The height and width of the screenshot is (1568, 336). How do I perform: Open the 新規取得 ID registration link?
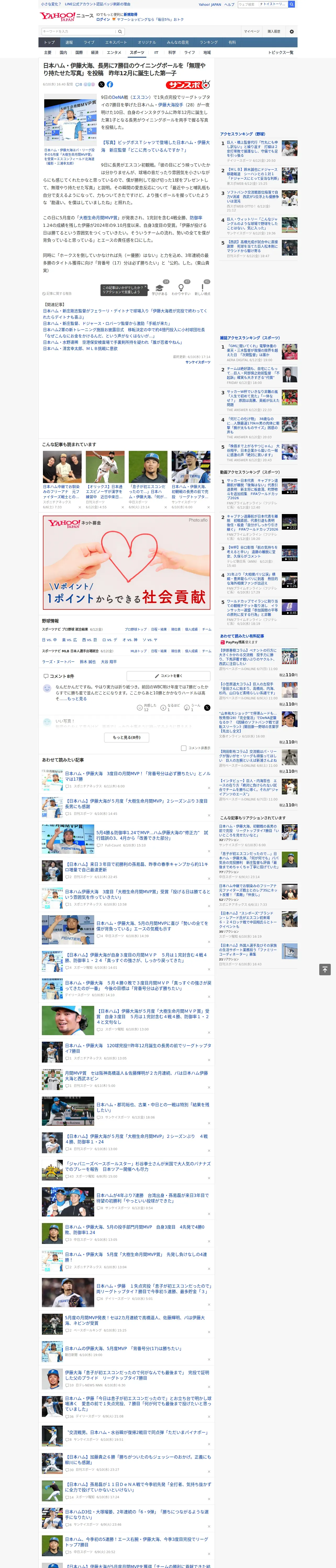(131, 14)
